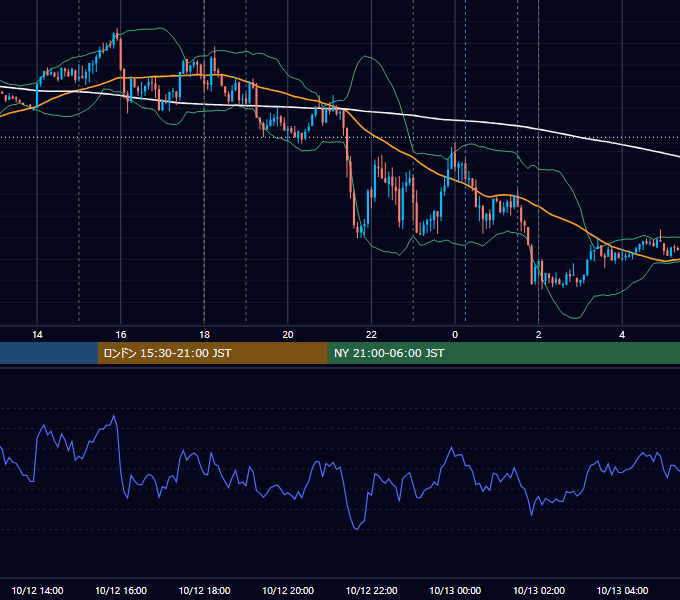This screenshot has height=600, width=680.
Task: Click hour label 20 on price chart axis
Action: pyautogui.click(x=288, y=334)
